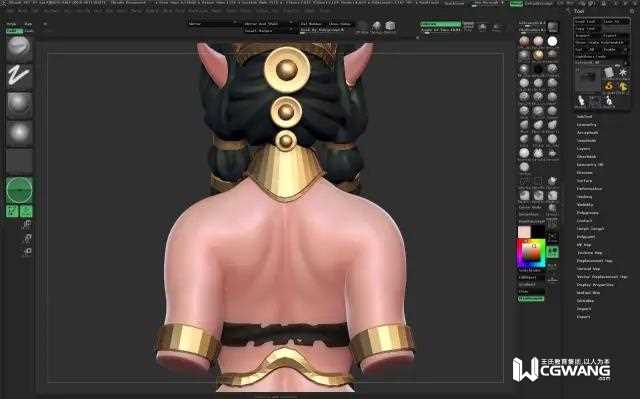The image size is (640, 399).
Task: Pick the pink main color swatch
Action: click(x=524, y=231)
